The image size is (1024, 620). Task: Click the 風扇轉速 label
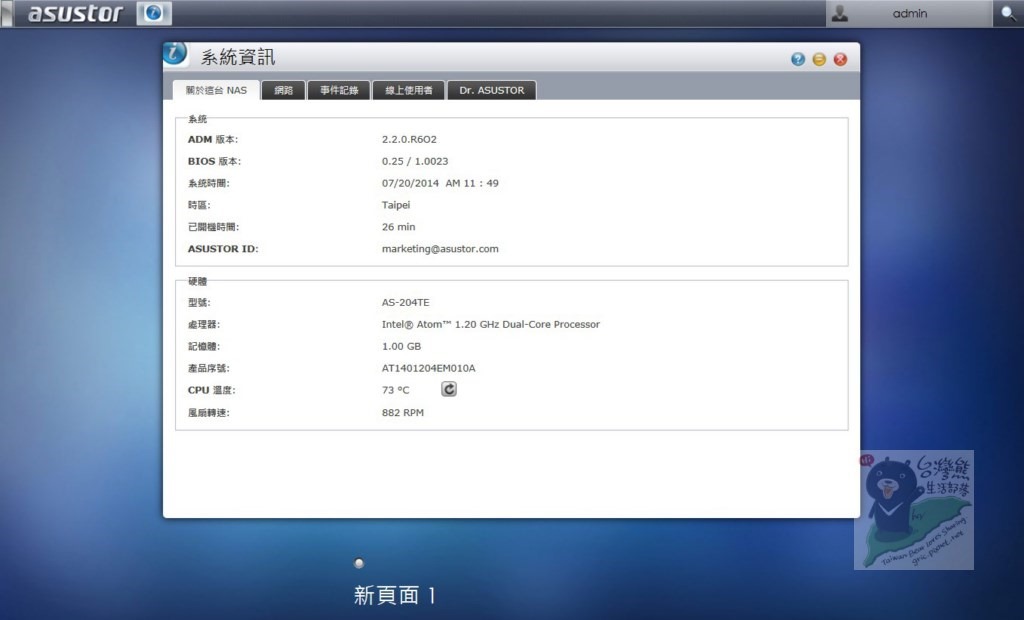(x=209, y=413)
